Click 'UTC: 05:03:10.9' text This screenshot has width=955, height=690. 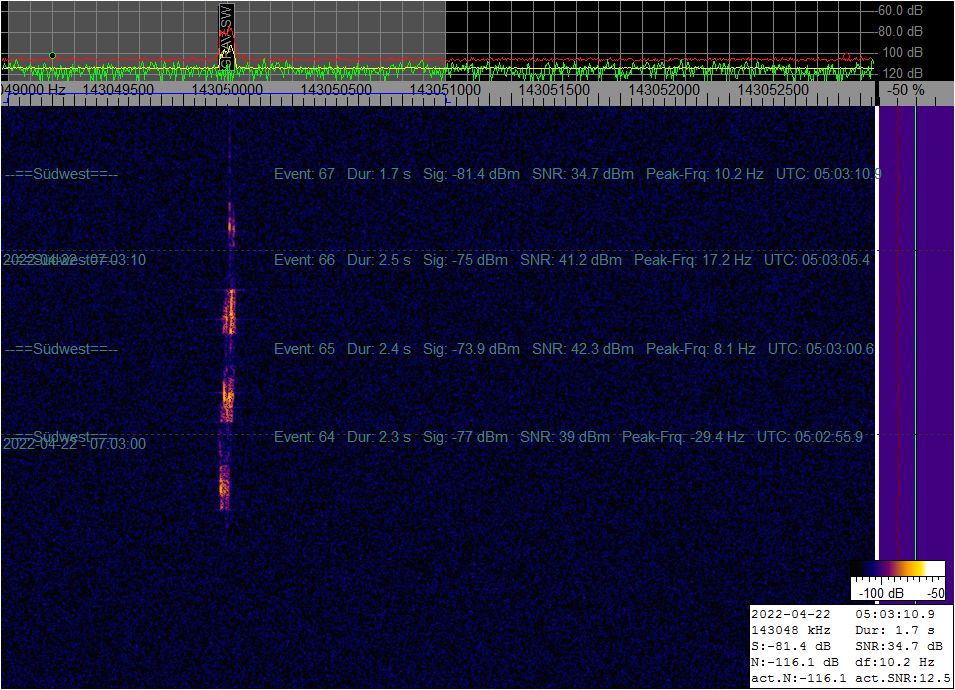(x=829, y=174)
